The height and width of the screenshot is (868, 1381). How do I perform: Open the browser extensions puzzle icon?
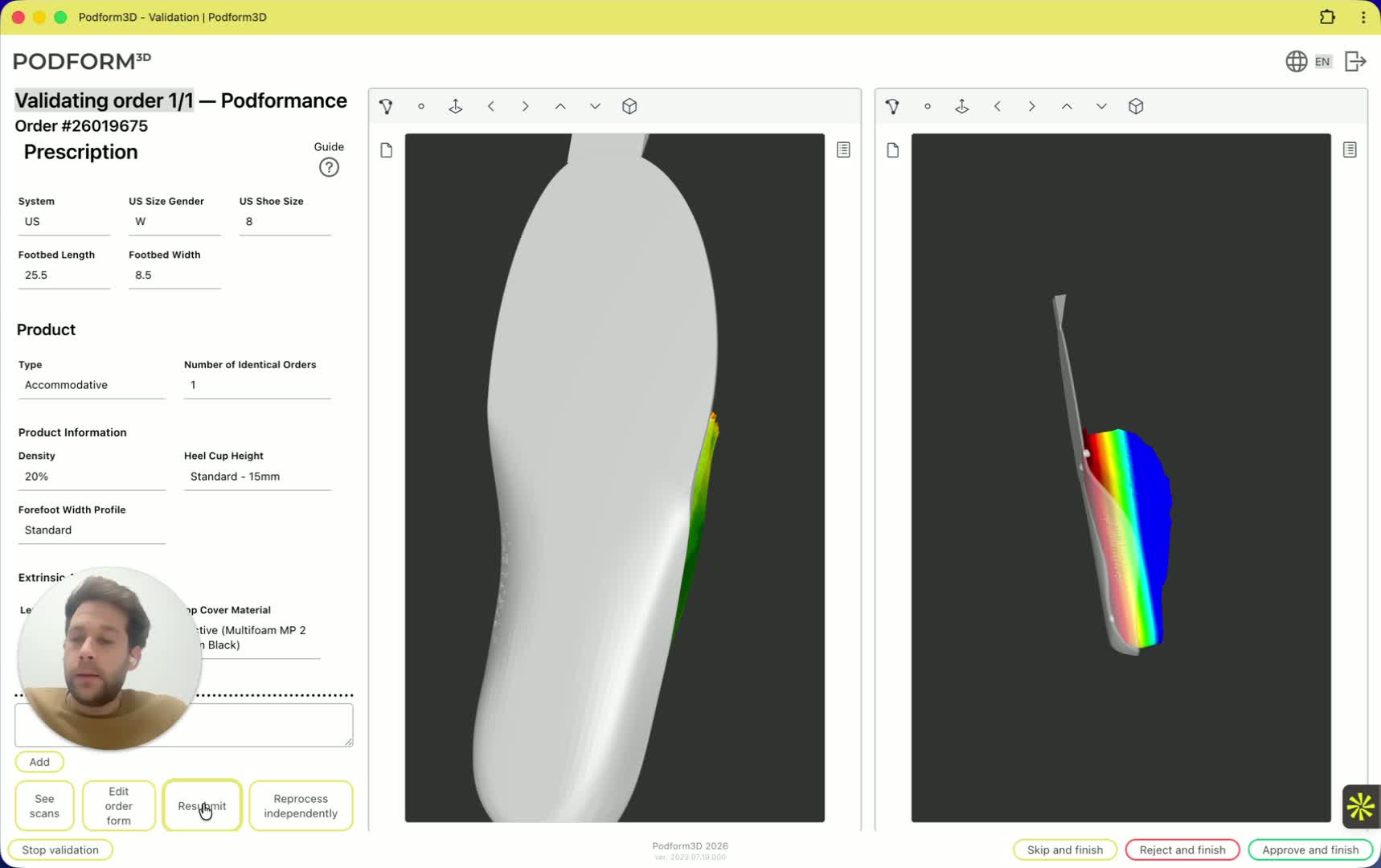(x=1327, y=17)
